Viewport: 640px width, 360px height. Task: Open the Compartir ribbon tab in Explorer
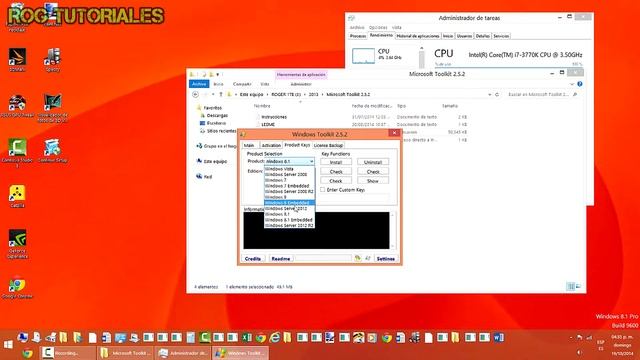point(242,84)
